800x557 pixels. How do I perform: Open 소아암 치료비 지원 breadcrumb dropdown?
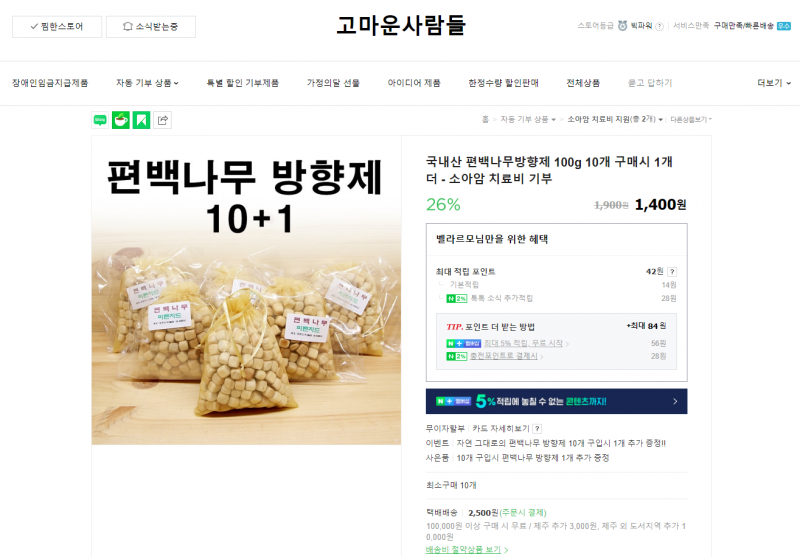tap(615, 119)
